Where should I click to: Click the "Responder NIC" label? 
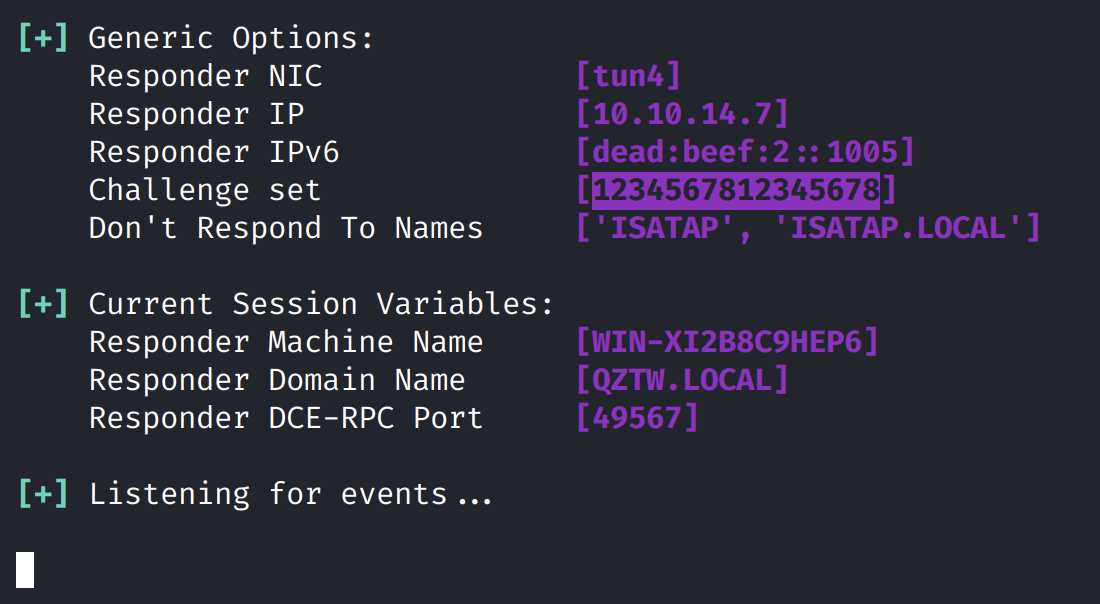205,76
